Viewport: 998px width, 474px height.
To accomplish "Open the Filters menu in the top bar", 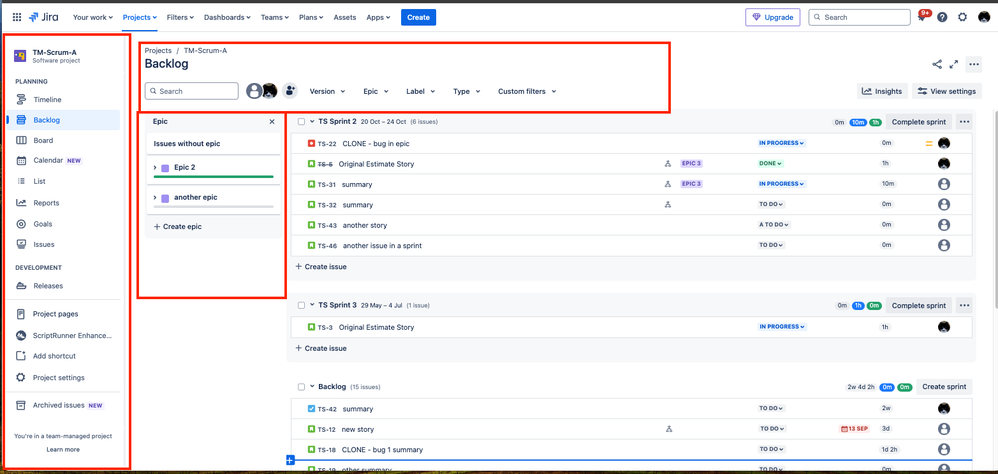I will coord(180,17).
